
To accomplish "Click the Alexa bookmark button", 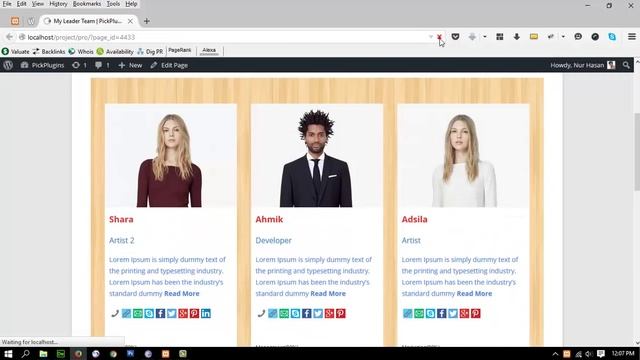I will click(209, 50).
